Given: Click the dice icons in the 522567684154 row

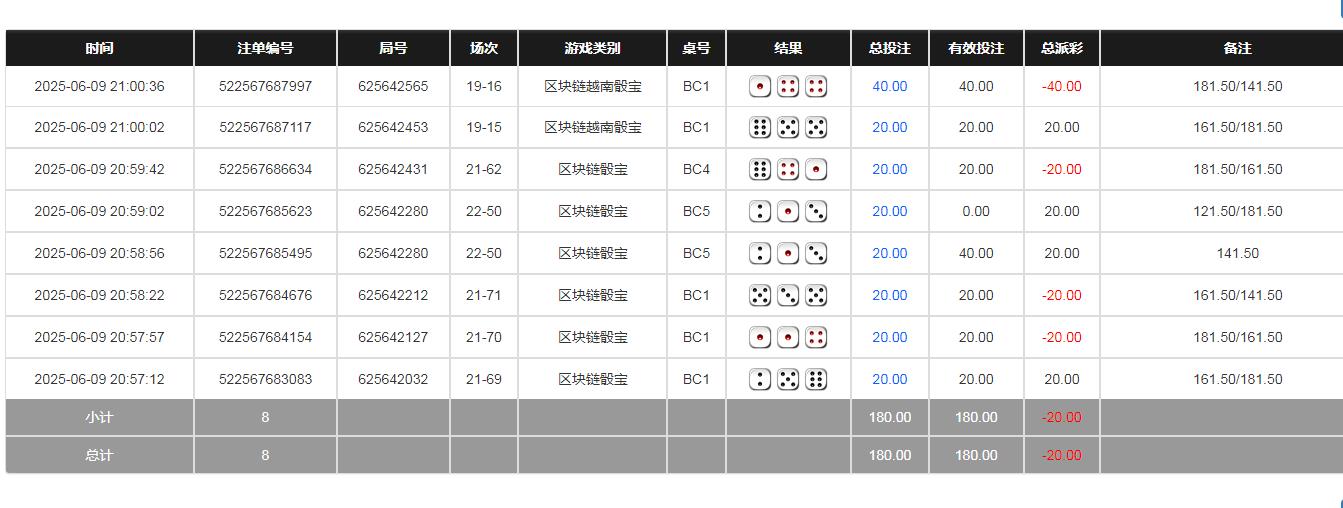Looking at the screenshot, I should click(x=788, y=338).
